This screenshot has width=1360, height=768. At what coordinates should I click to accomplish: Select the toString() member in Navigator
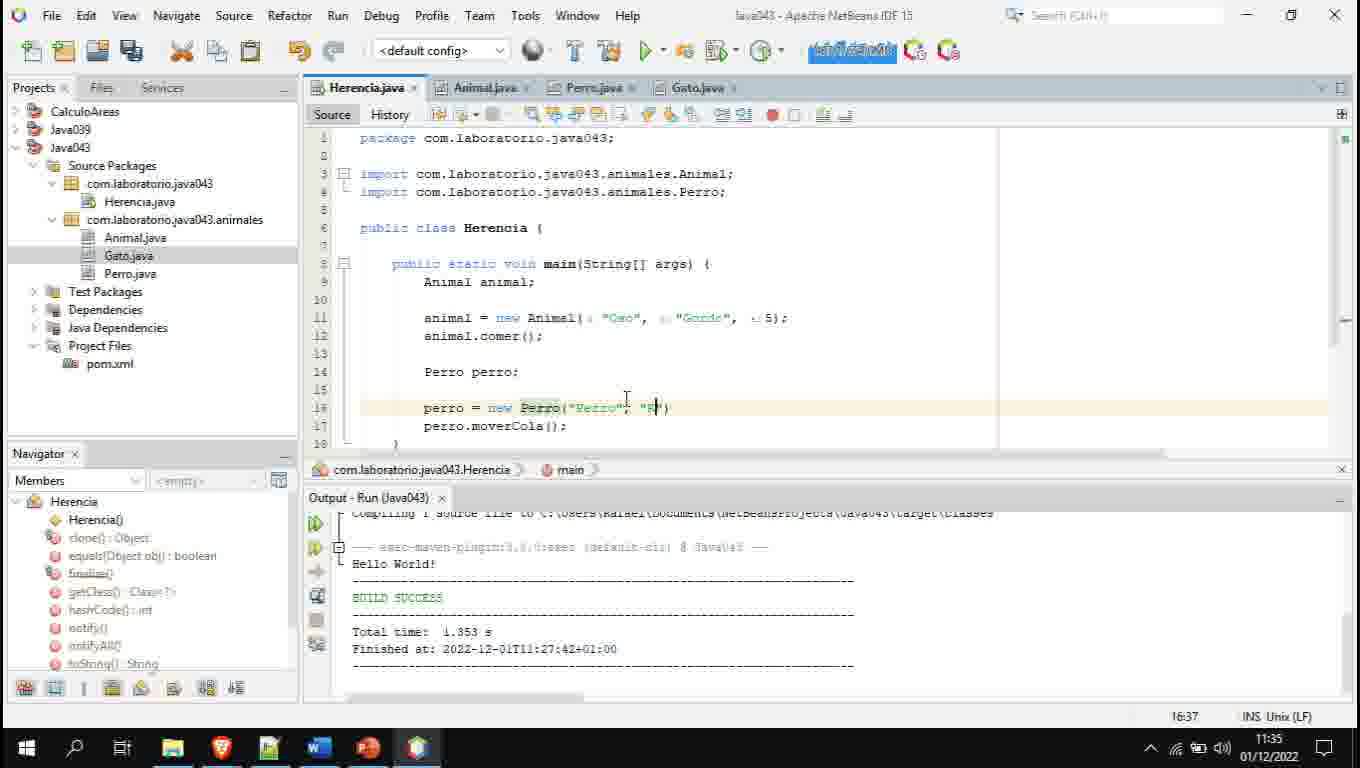[x=113, y=664]
